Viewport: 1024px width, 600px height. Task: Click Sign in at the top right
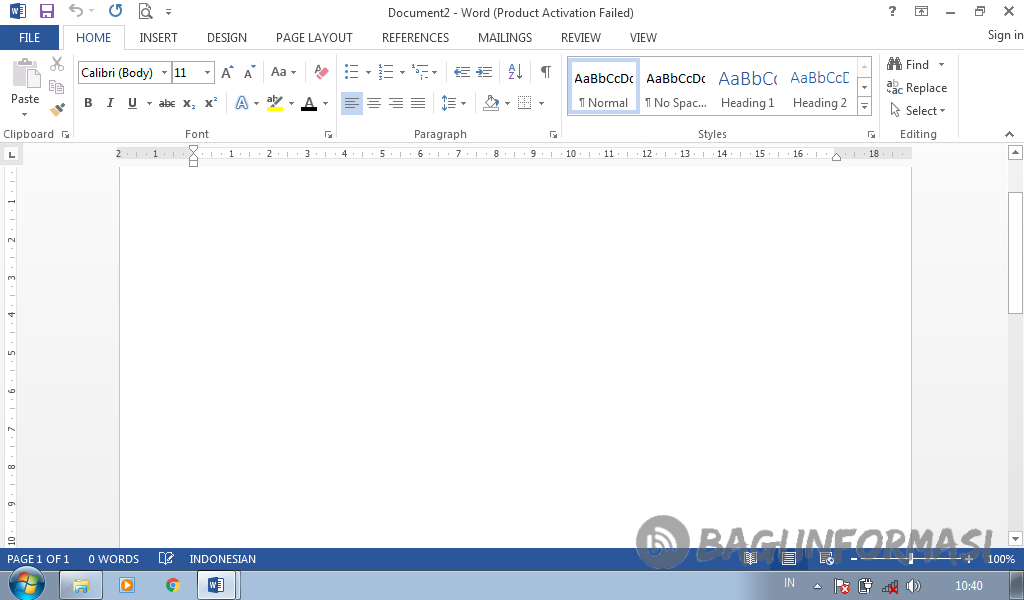click(1003, 34)
